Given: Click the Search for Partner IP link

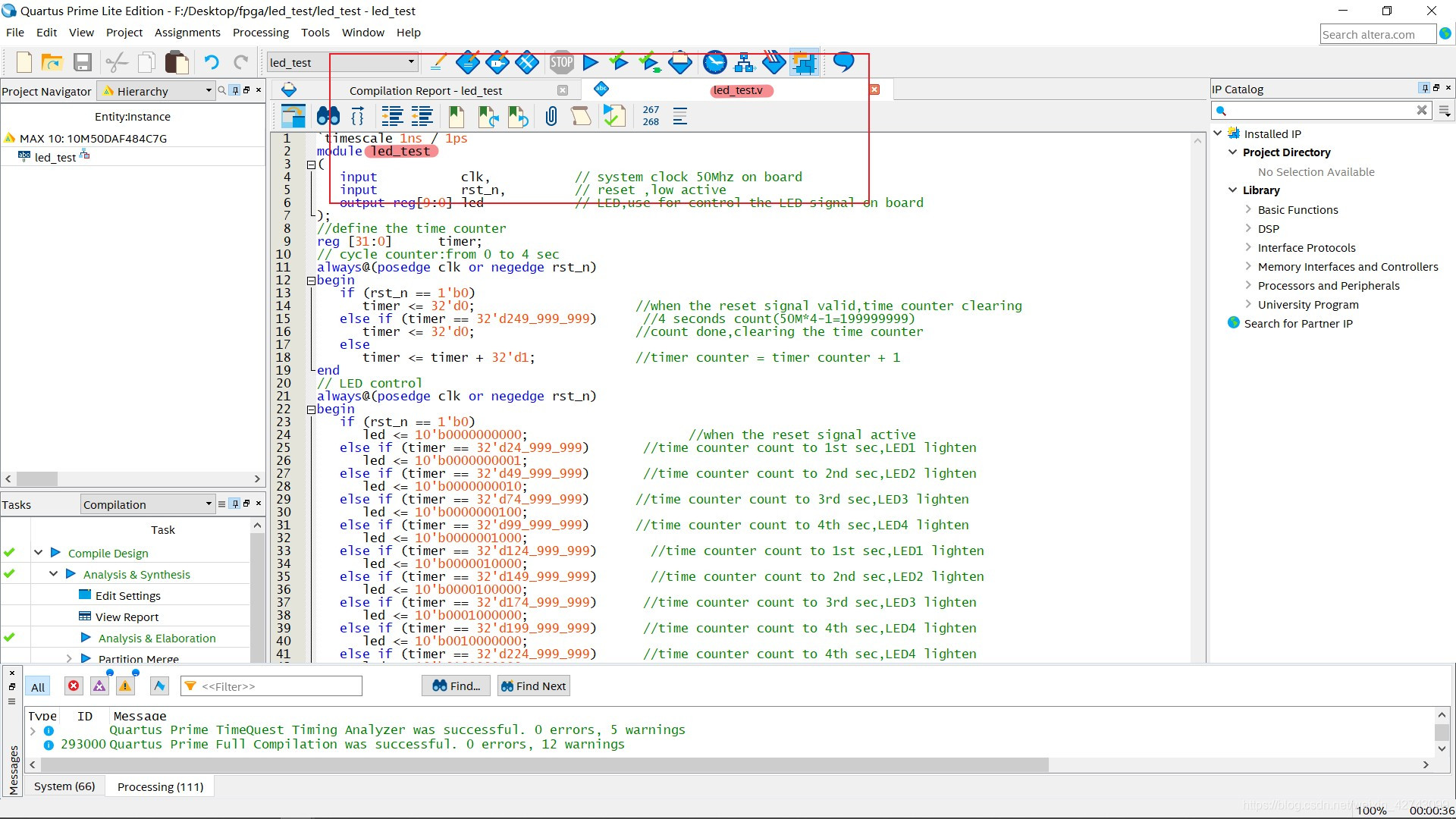Looking at the screenshot, I should (1298, 323).
